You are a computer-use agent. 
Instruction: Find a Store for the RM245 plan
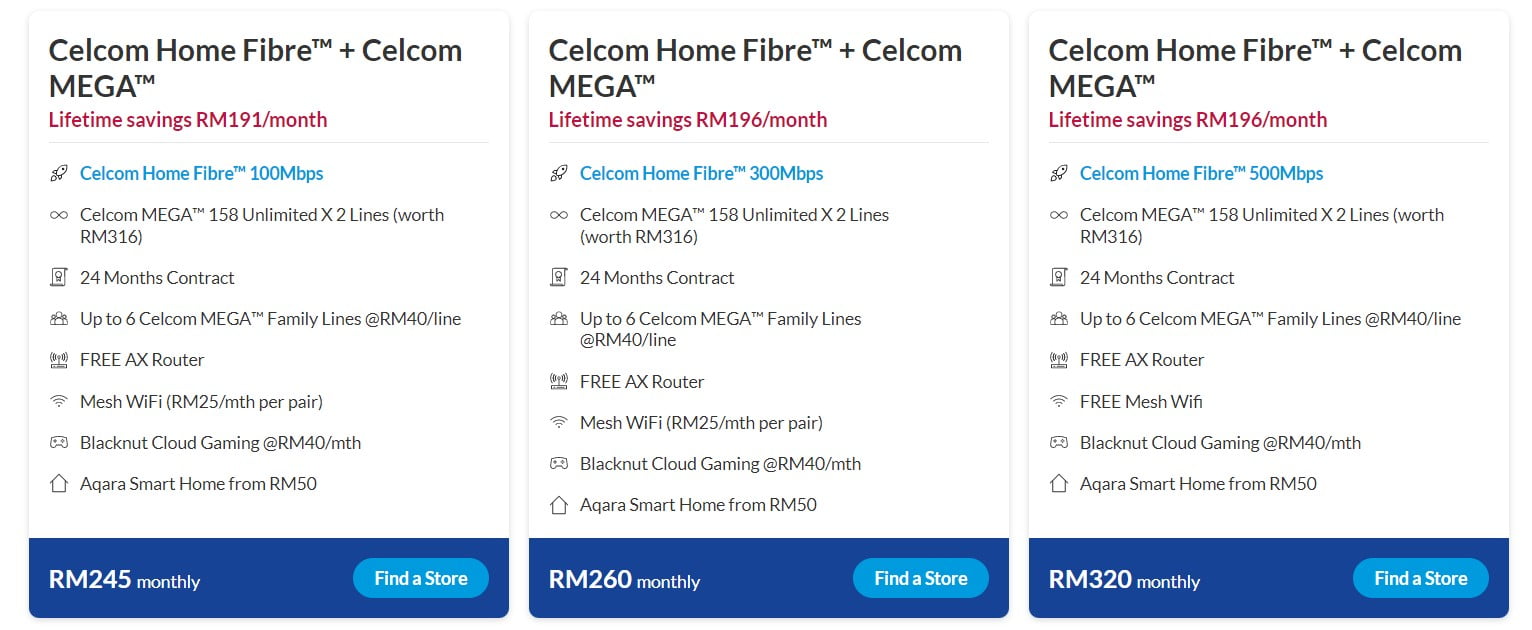click(x=421, y=578)
